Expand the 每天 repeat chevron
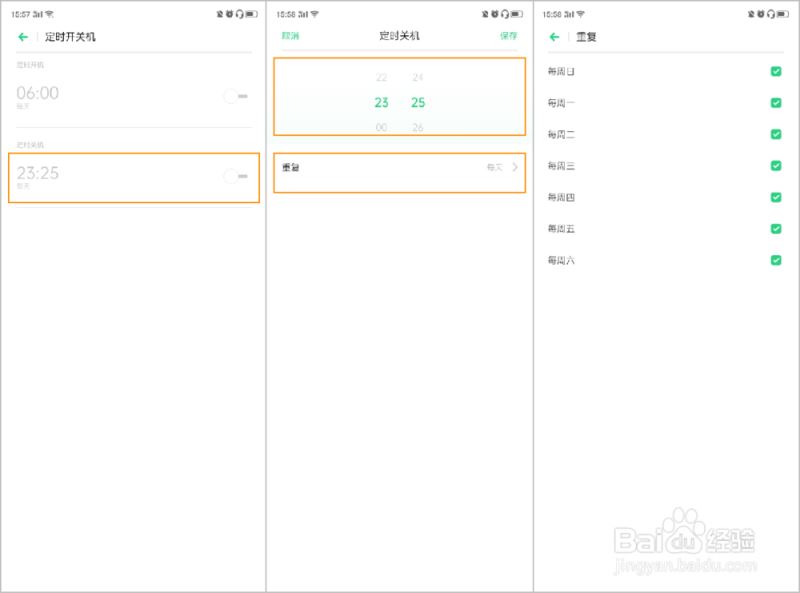 [515, 167]
